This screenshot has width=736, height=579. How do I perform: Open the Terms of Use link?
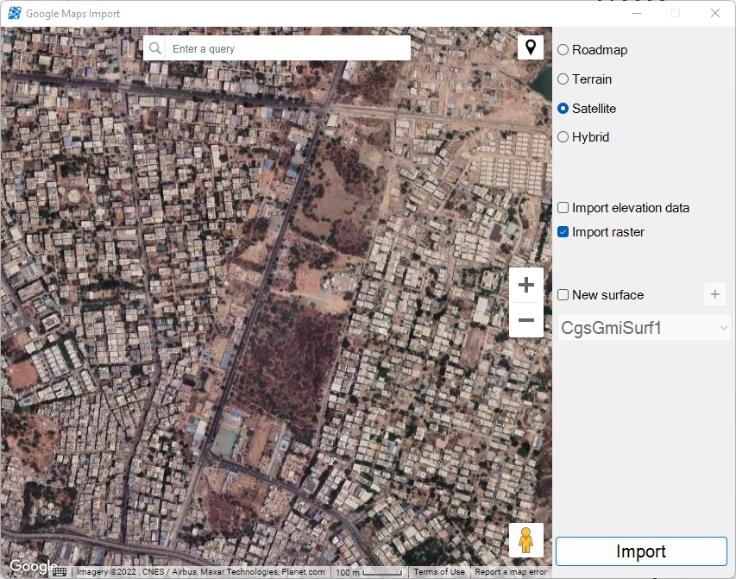pos(439,572)
